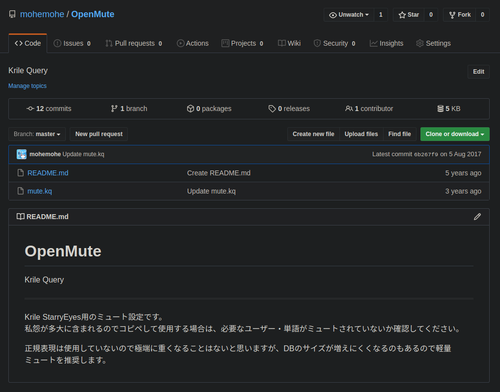Open the latest commit hash link
The width and height of the screenshot is (500, 392).
426,154
